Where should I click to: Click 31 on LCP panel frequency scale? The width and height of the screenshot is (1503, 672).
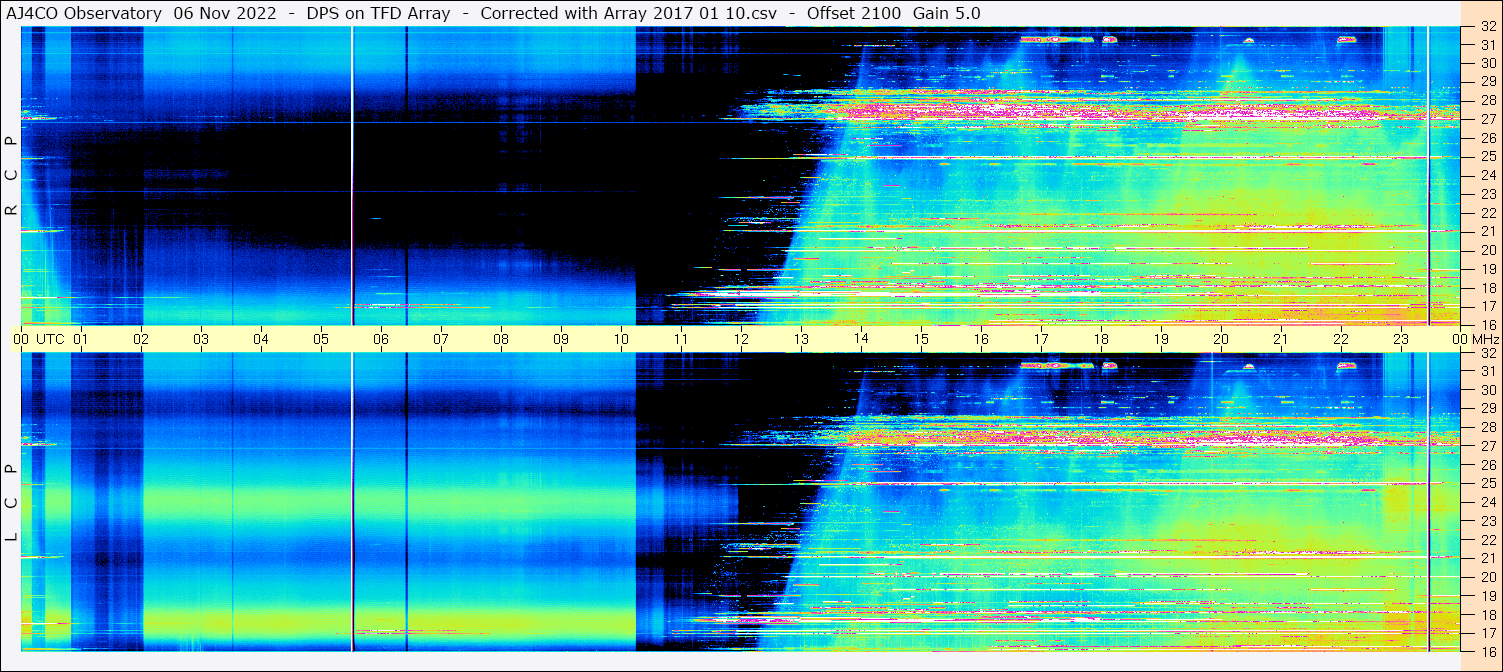[x=1487, y=372]
